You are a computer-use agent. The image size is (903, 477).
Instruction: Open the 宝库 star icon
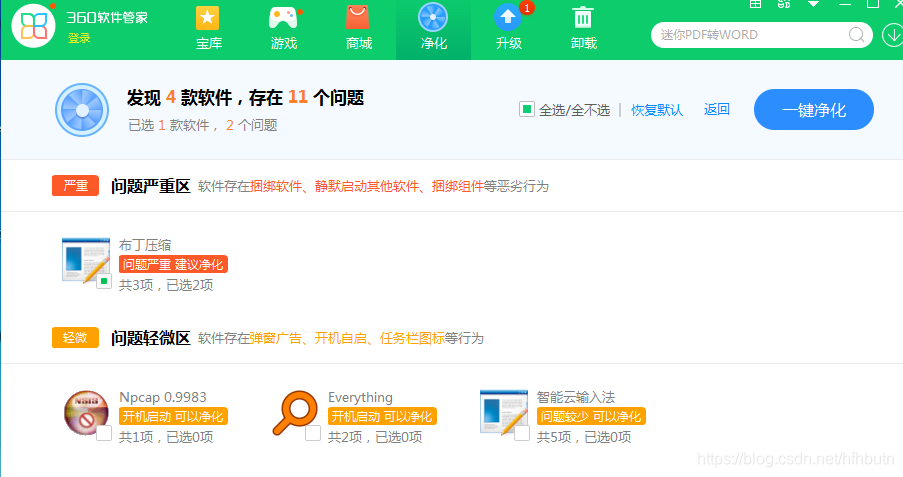[x=207, y=18]
